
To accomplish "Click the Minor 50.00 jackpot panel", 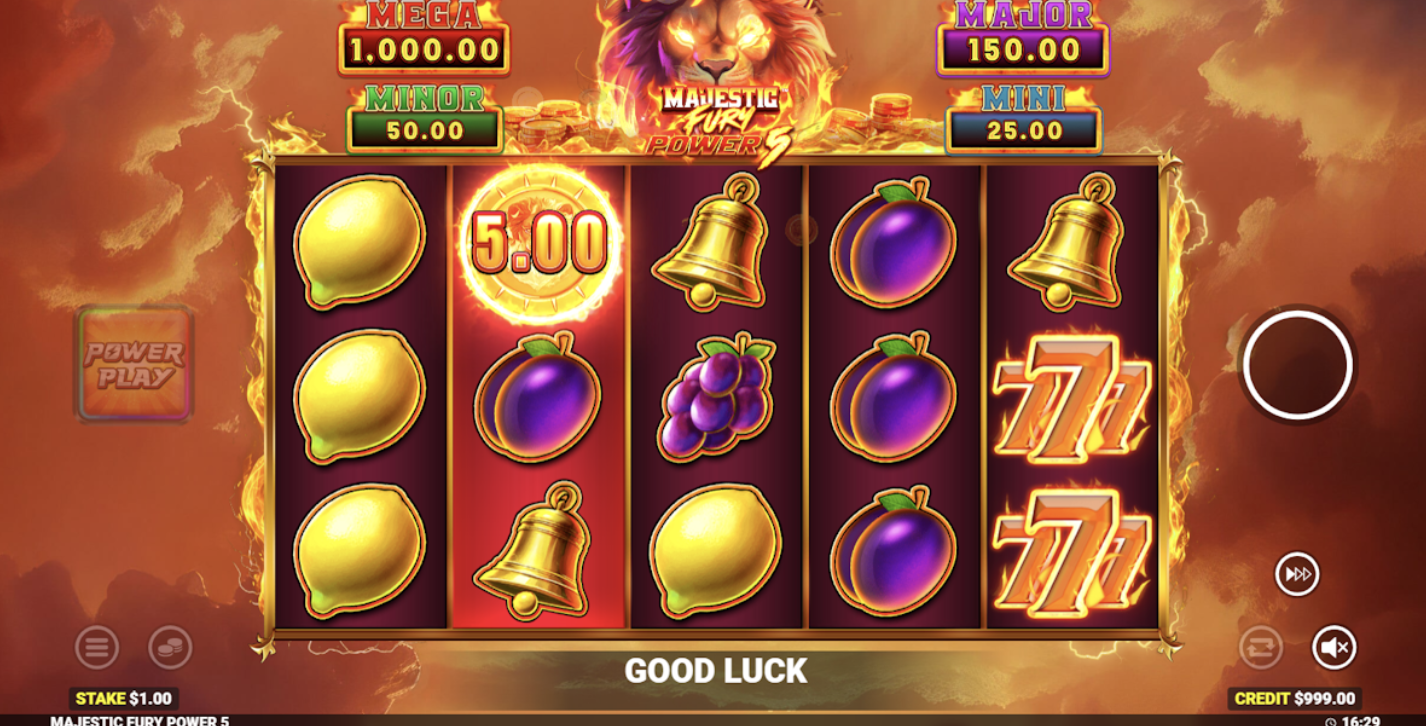I will 424,119.
